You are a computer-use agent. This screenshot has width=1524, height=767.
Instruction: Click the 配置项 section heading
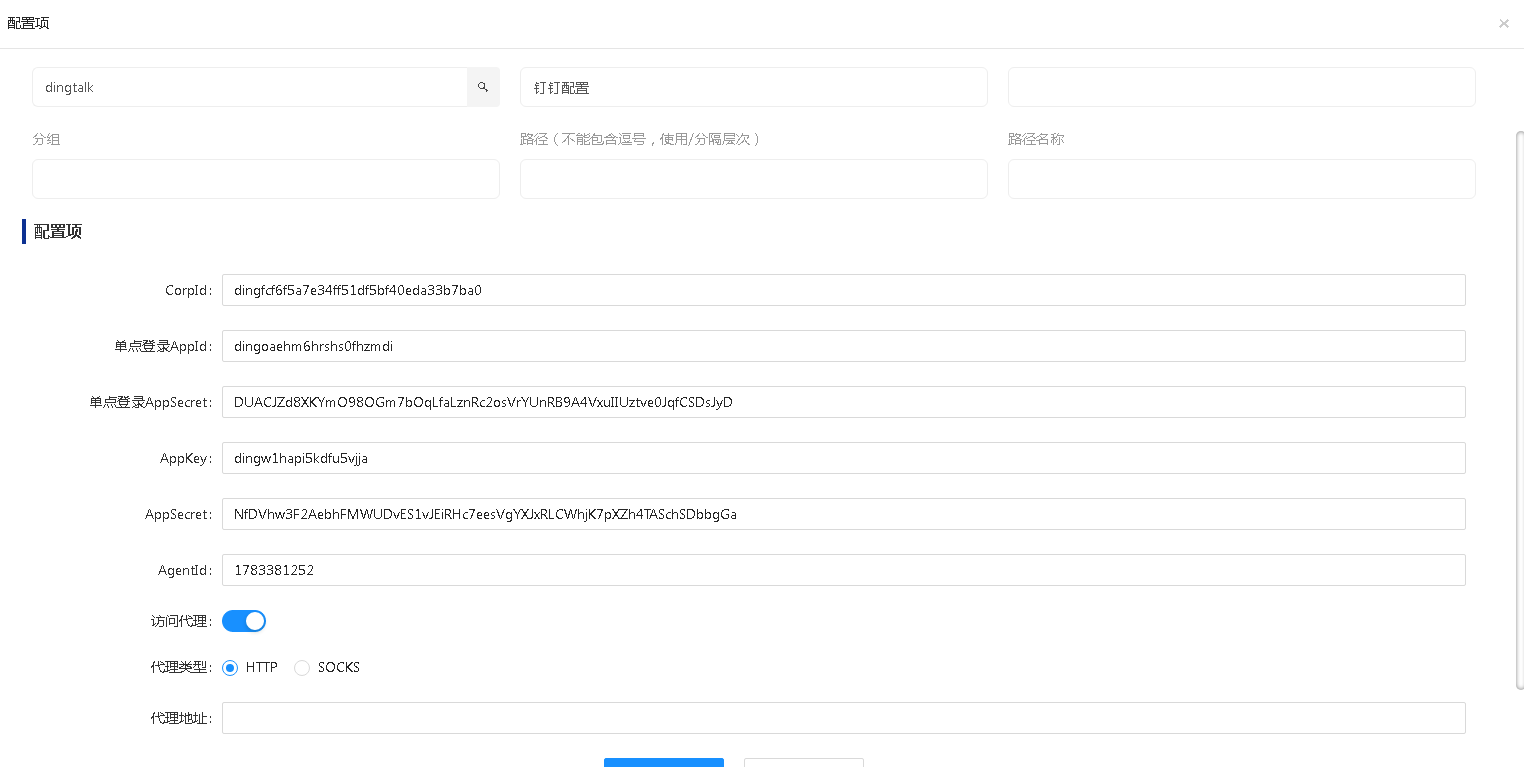point(58,231)
